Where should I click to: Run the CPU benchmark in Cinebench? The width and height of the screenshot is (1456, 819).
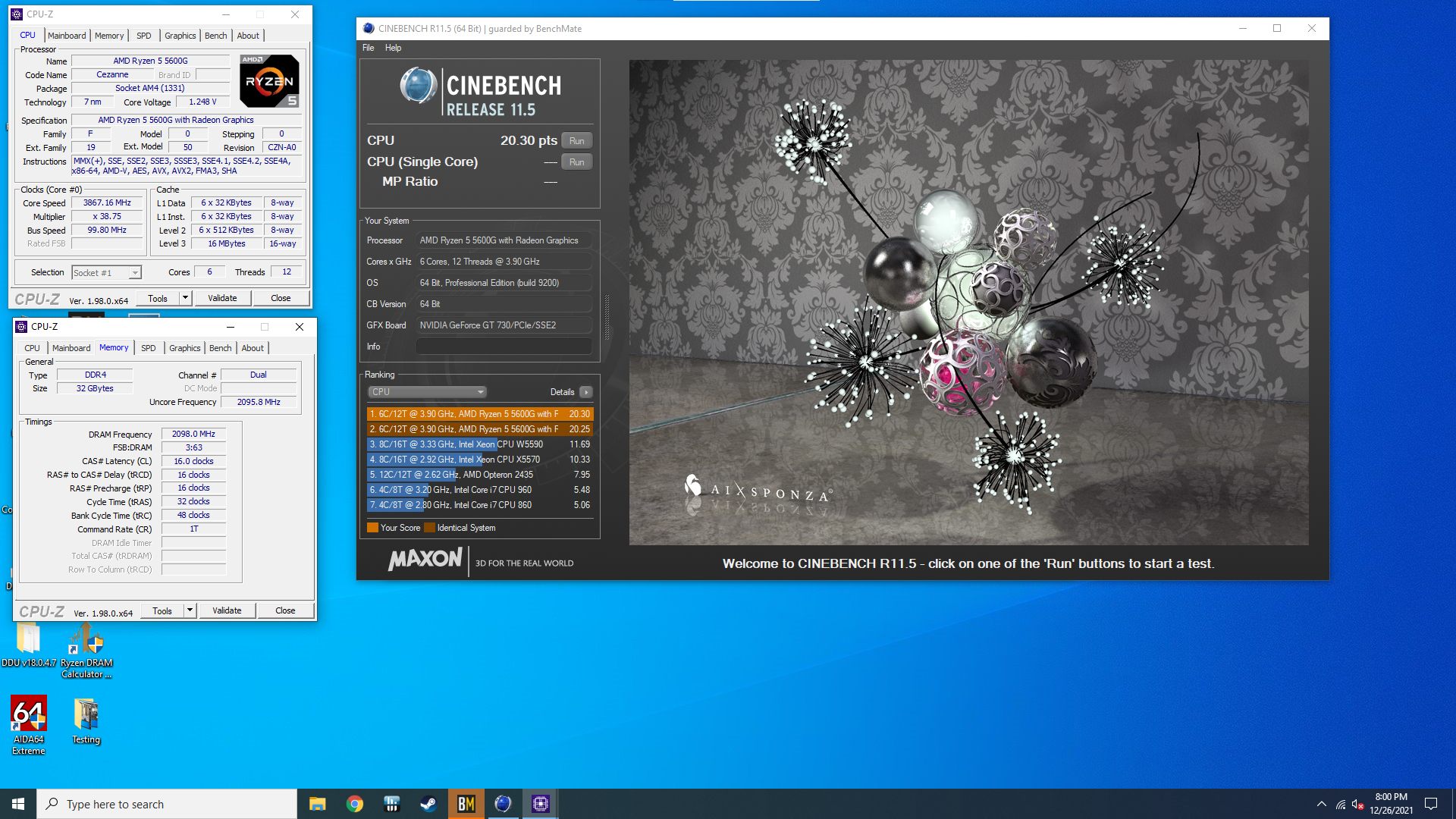click(x=576, y=141)
